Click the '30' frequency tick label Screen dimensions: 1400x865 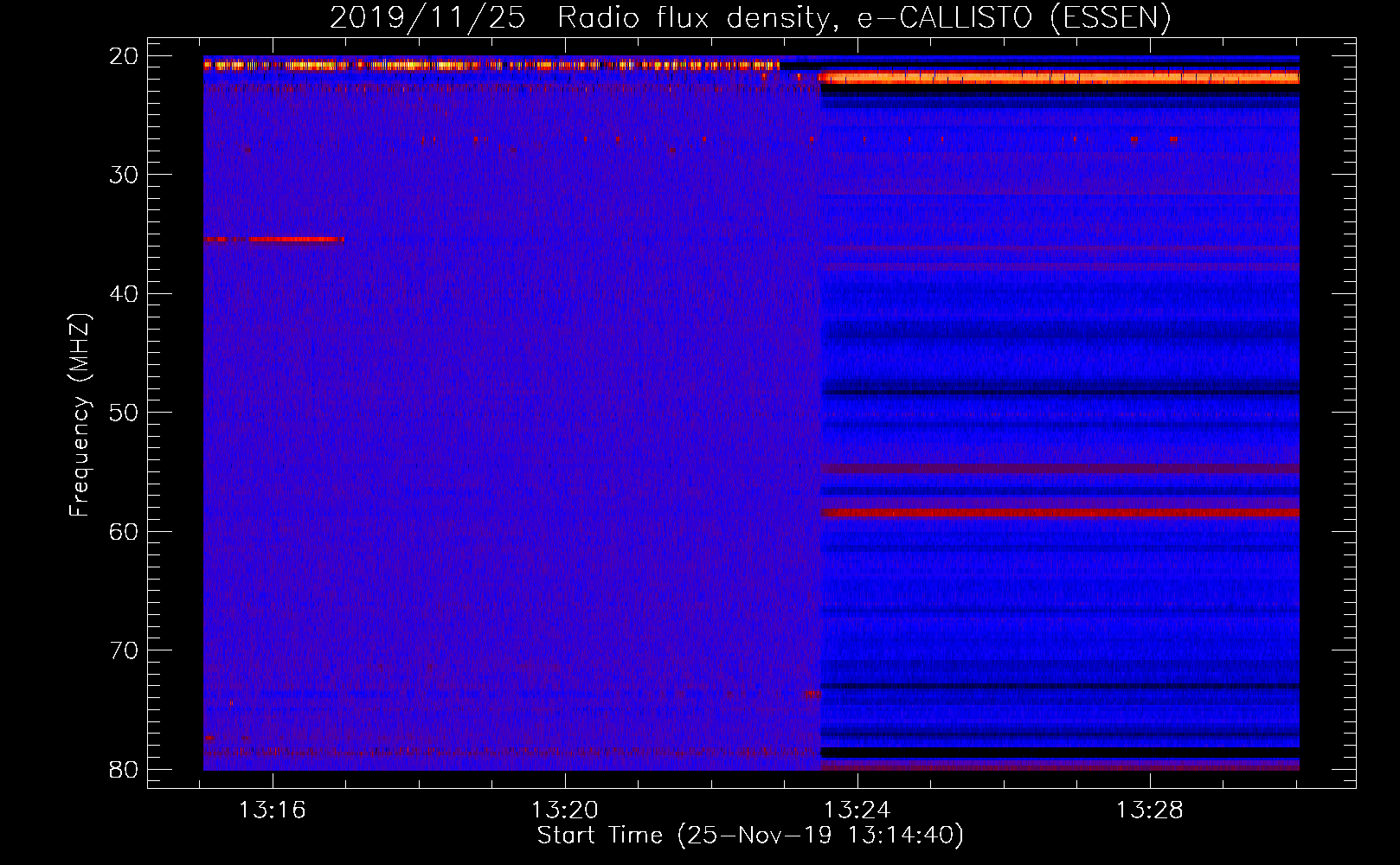(x=125, y=175)
